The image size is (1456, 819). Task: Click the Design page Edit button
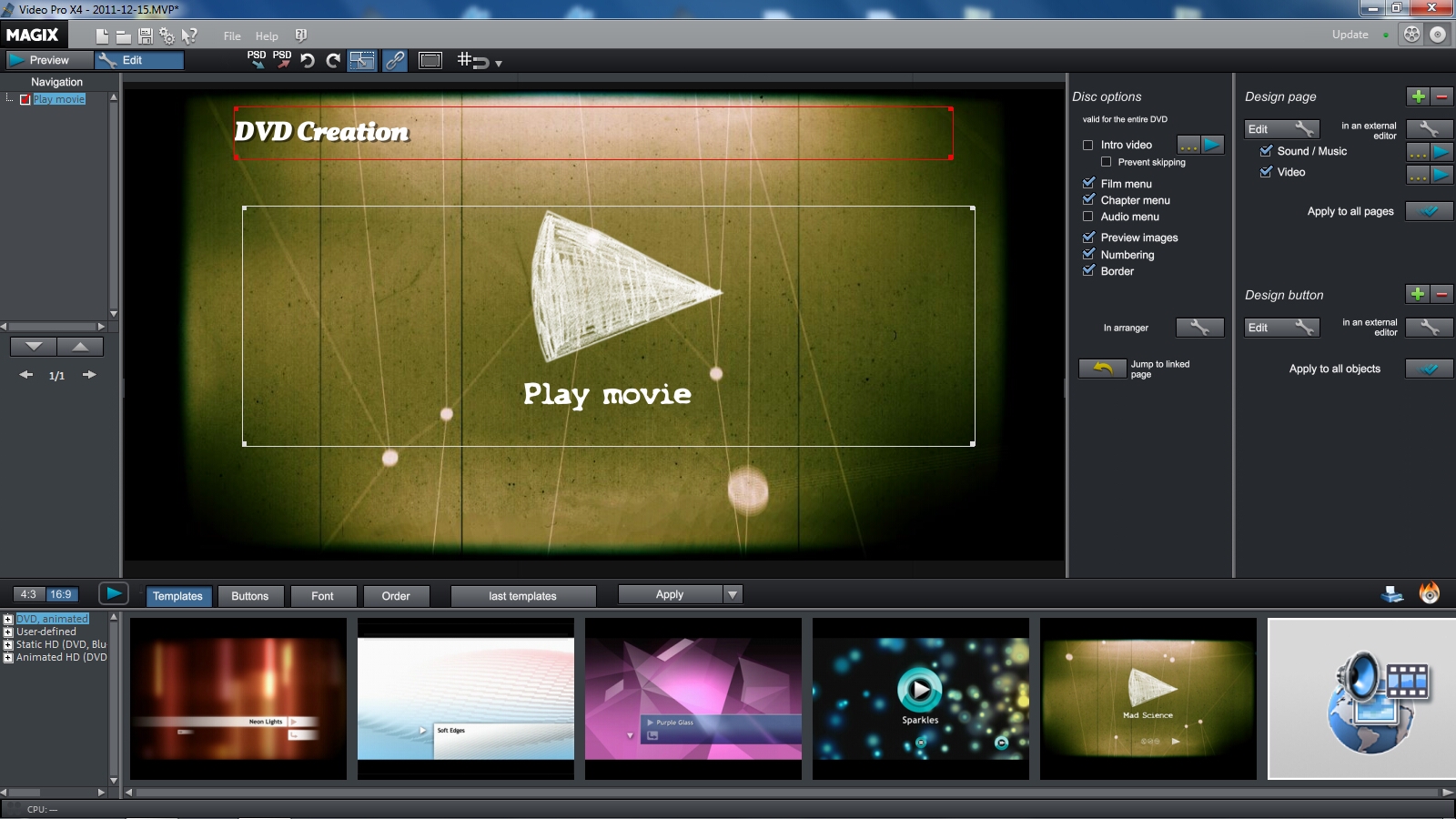(1281, 129)
